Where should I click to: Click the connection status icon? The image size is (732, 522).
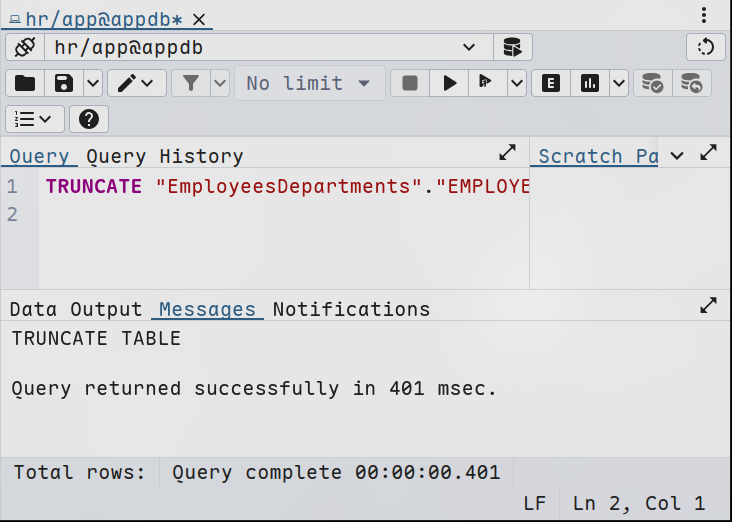coord(25,47)
